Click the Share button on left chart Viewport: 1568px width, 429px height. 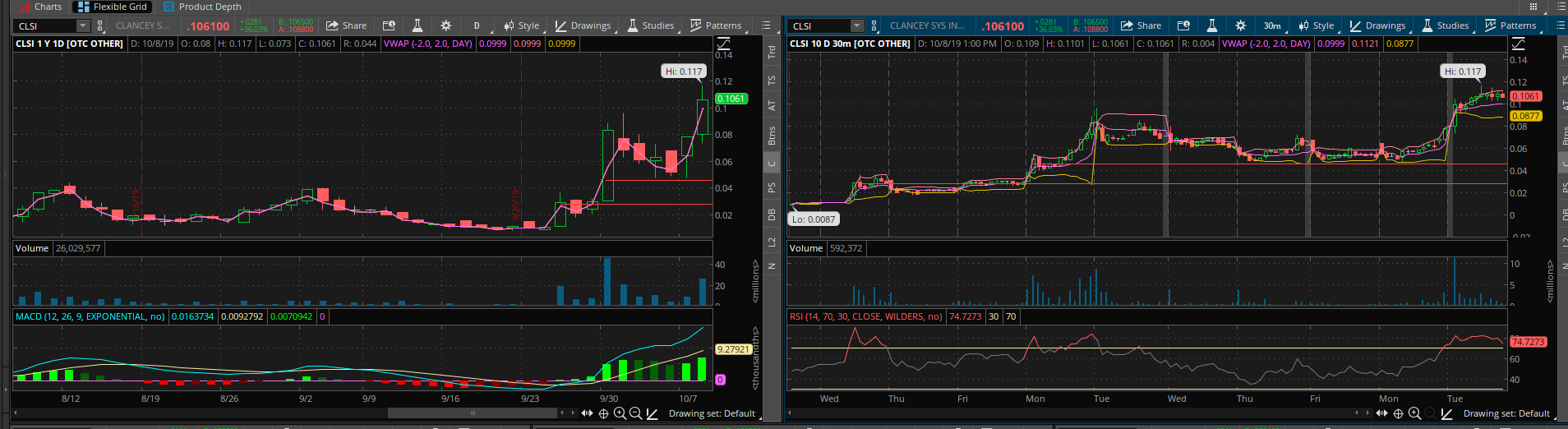coord(347,25)
